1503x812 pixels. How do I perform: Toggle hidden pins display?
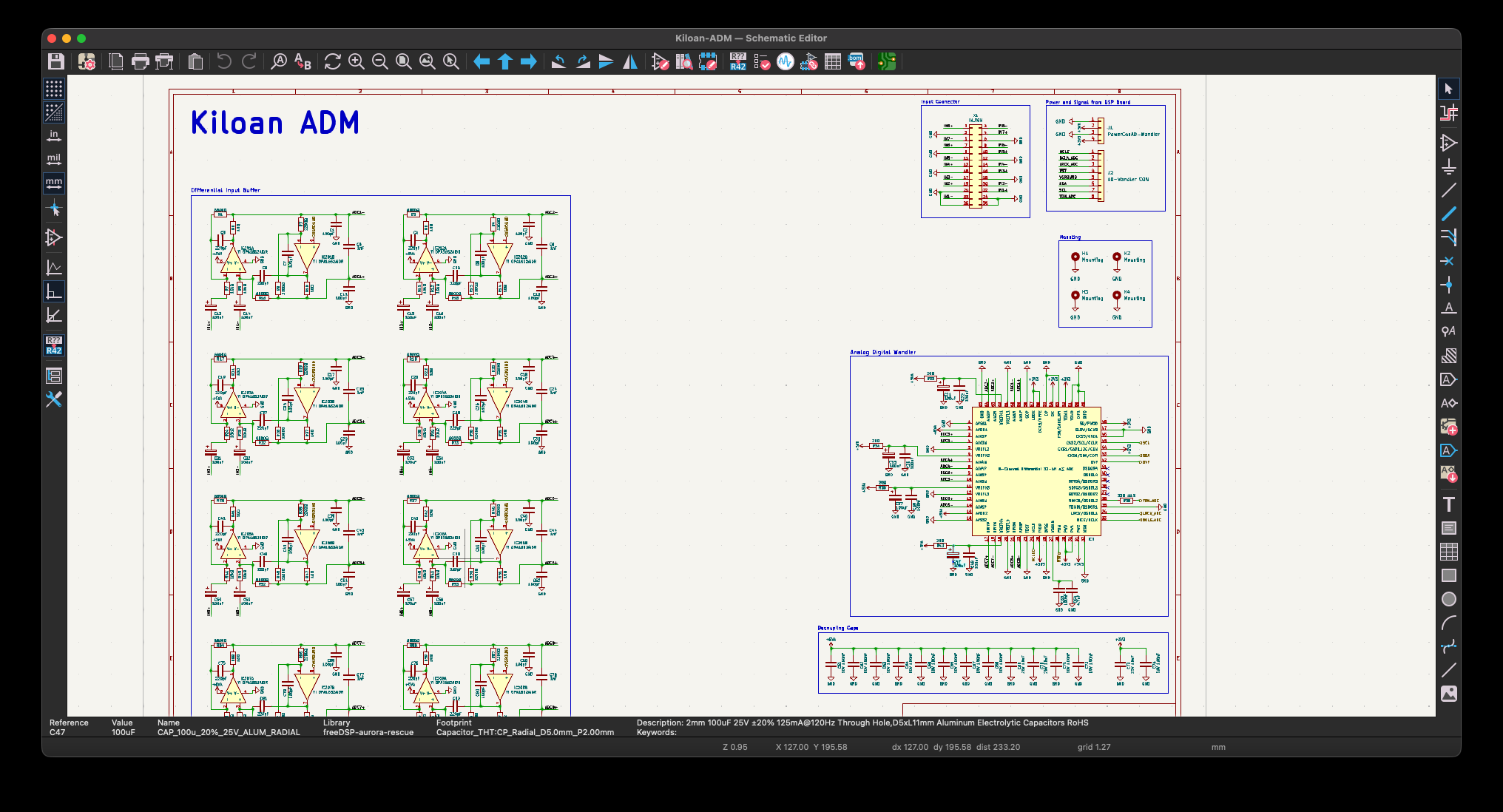pos(54,238)
